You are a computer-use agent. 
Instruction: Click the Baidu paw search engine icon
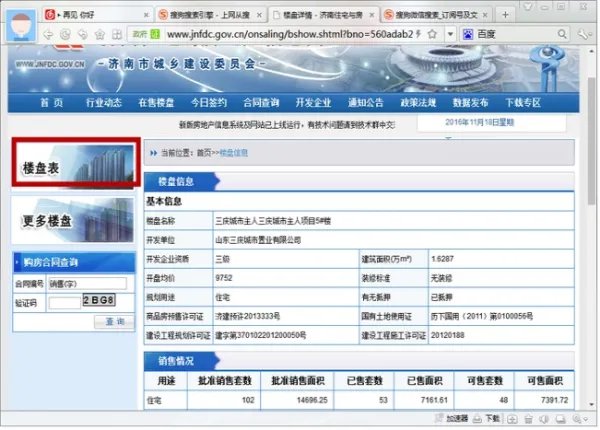point(468,34)
